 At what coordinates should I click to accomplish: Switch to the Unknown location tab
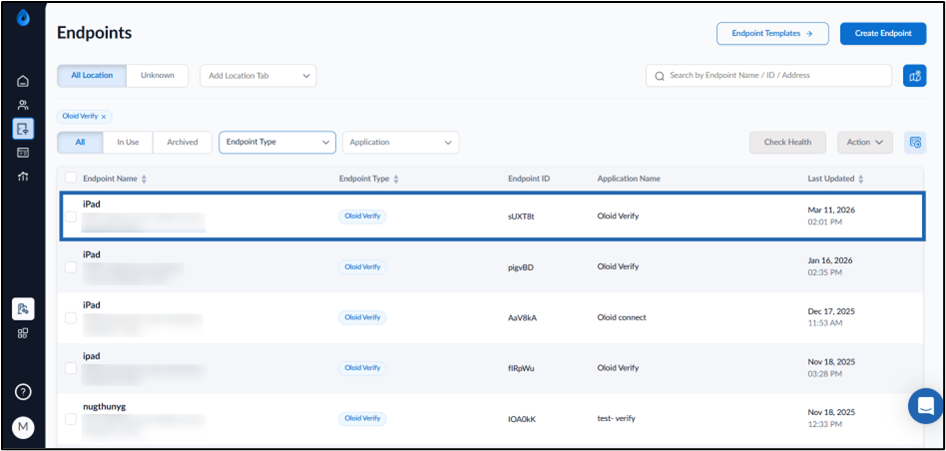(x=157, y=75)
